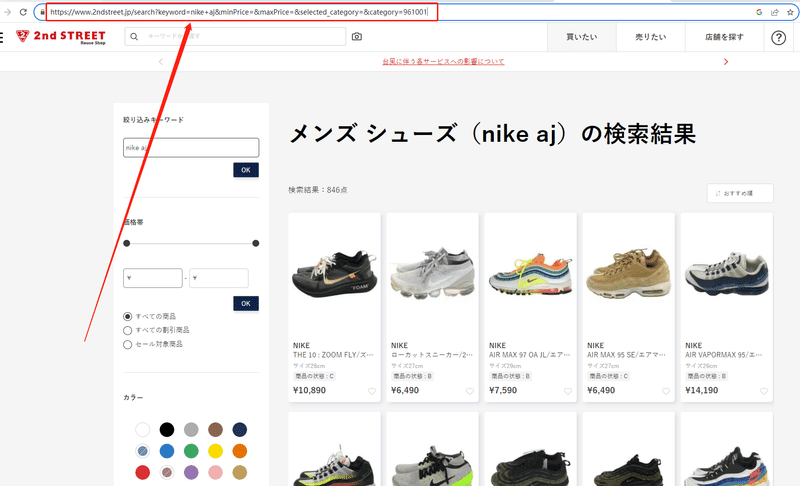This screenshot has width=800, height=486.
Task: Filter by navy color swatch
Action: (239, 429)
